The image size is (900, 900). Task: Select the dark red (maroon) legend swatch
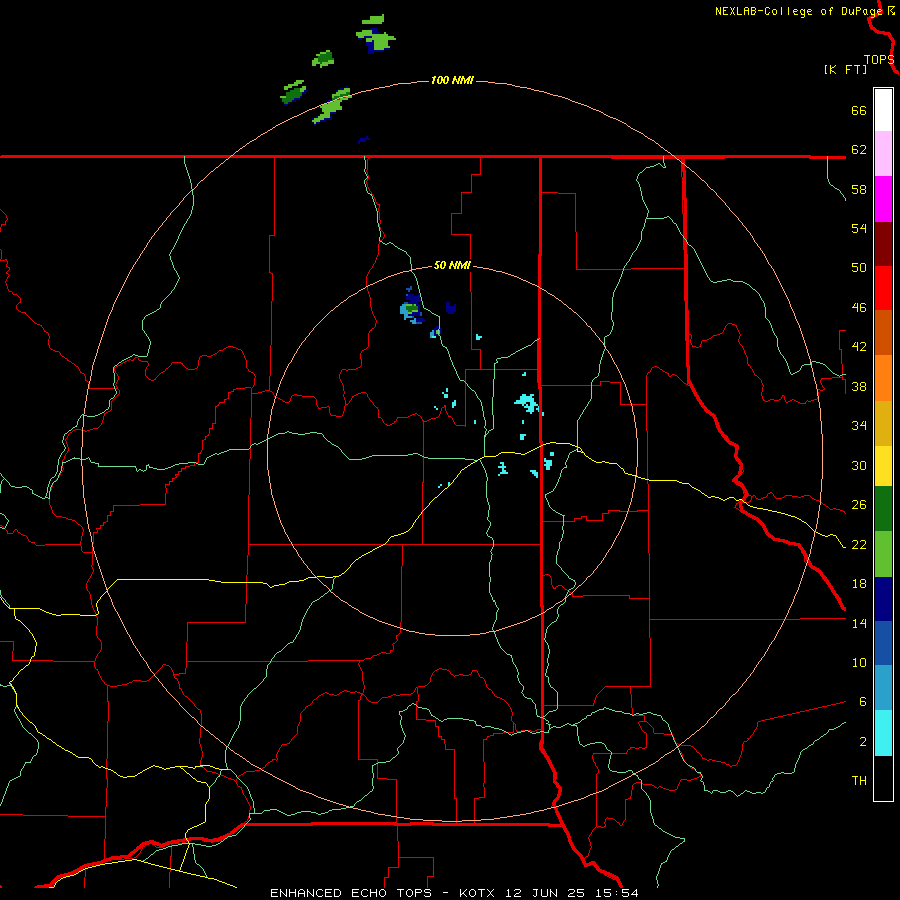(883, 244)
